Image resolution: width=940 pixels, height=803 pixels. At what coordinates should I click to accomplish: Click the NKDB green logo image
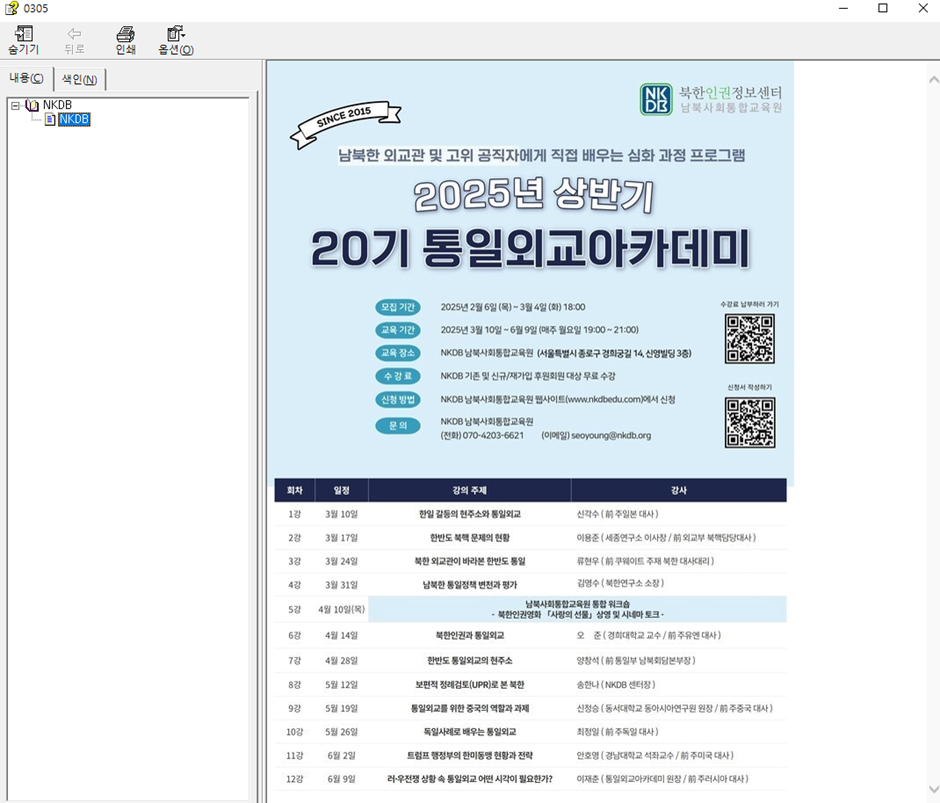tap(656, 99)
